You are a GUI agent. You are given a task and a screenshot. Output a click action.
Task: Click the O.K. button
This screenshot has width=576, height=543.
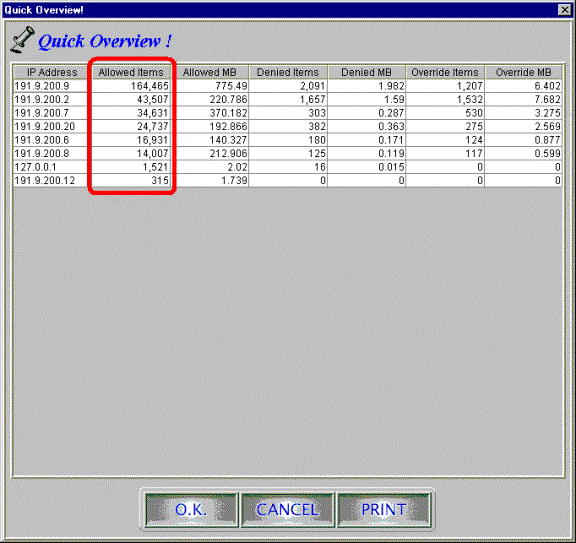pyautogui.click(x=191, y=510)
